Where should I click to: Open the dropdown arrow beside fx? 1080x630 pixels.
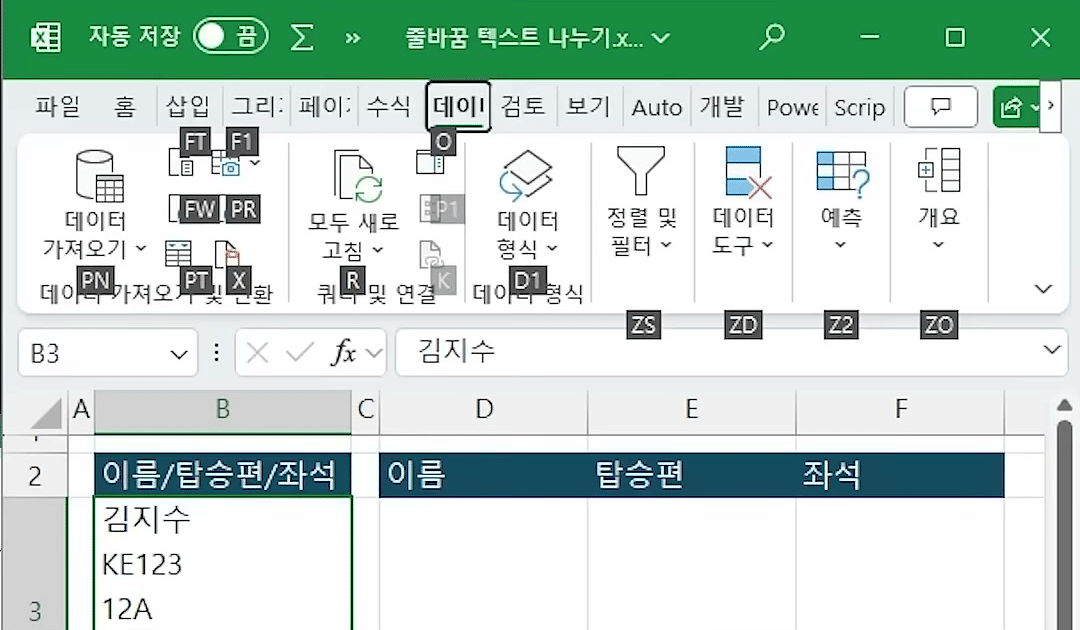click(374, 354)
